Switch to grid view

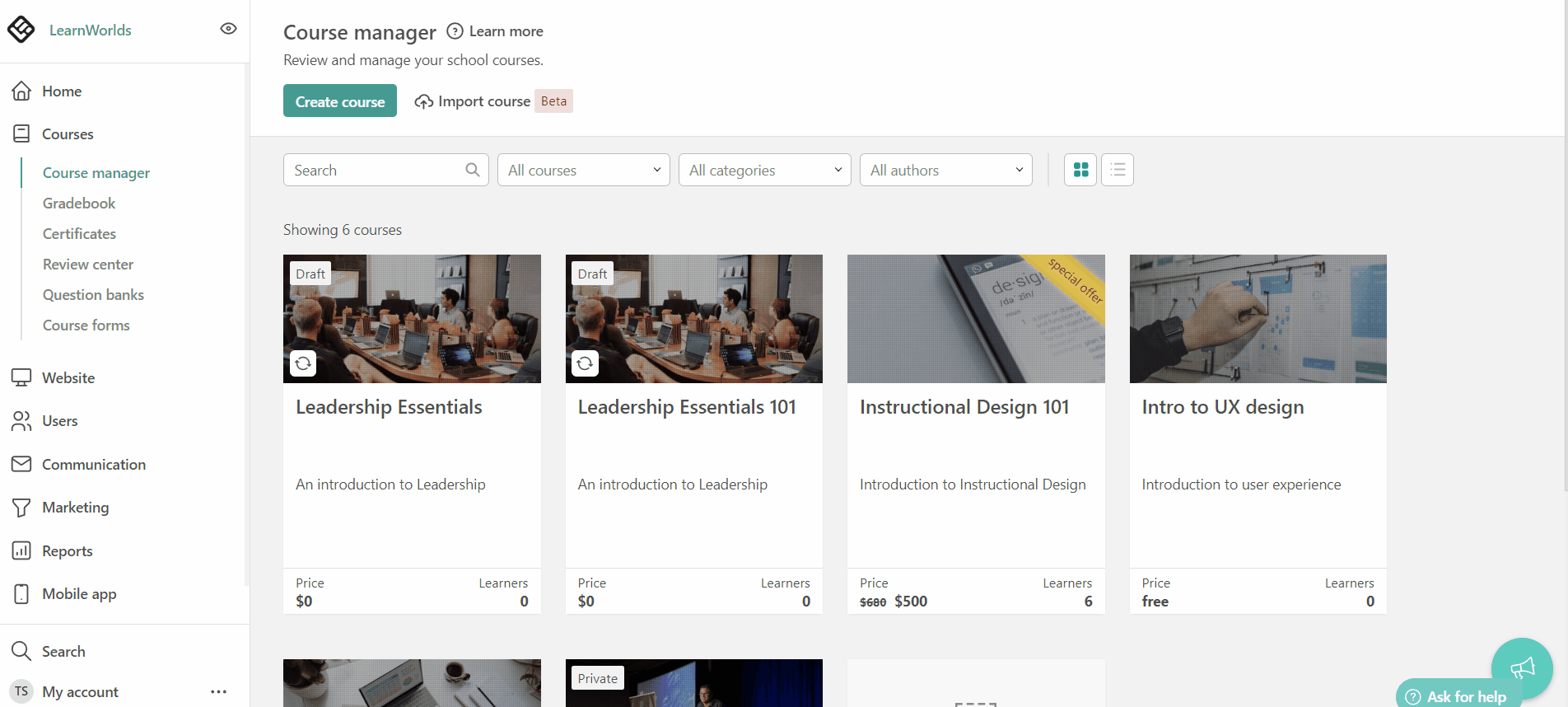pyautogui.click(x=1080, y=170)
